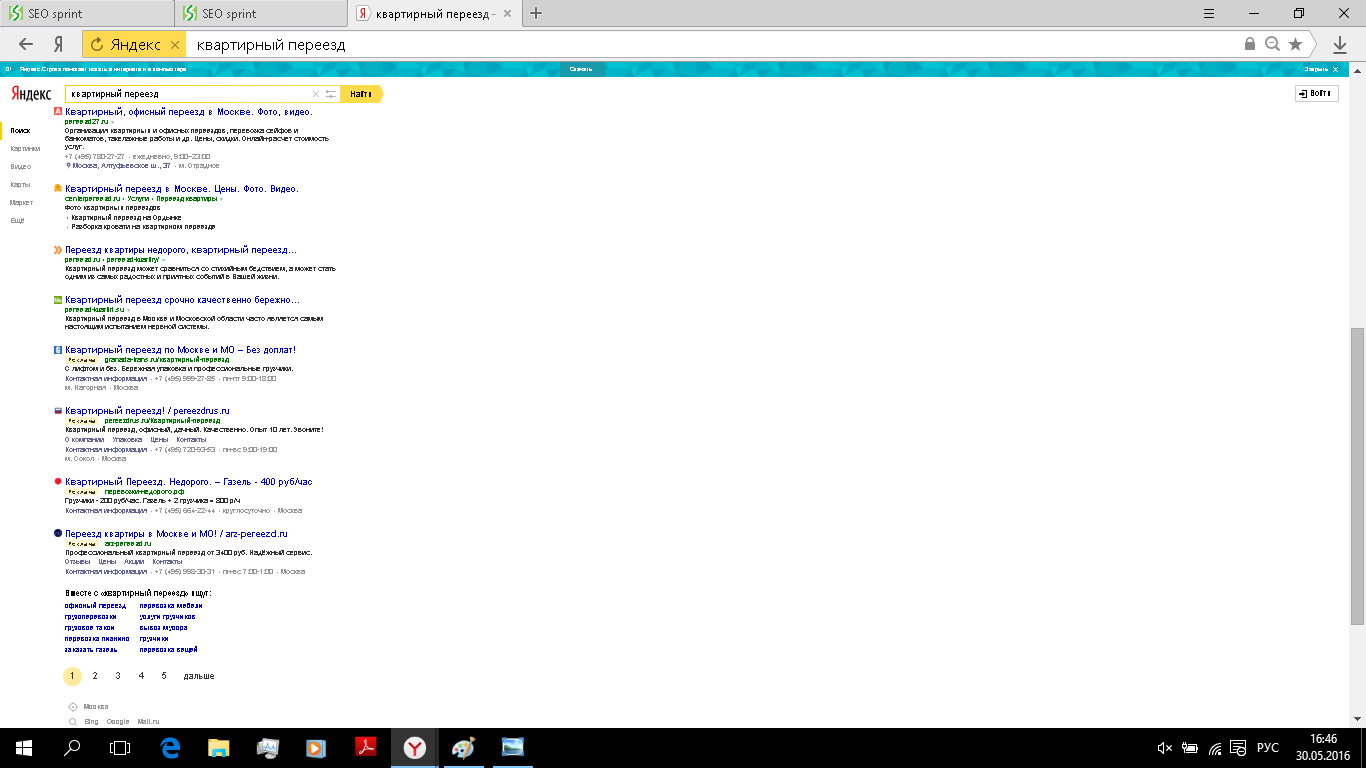
Task: Click the 'Москва' region location link
Action: coord(96,706)
